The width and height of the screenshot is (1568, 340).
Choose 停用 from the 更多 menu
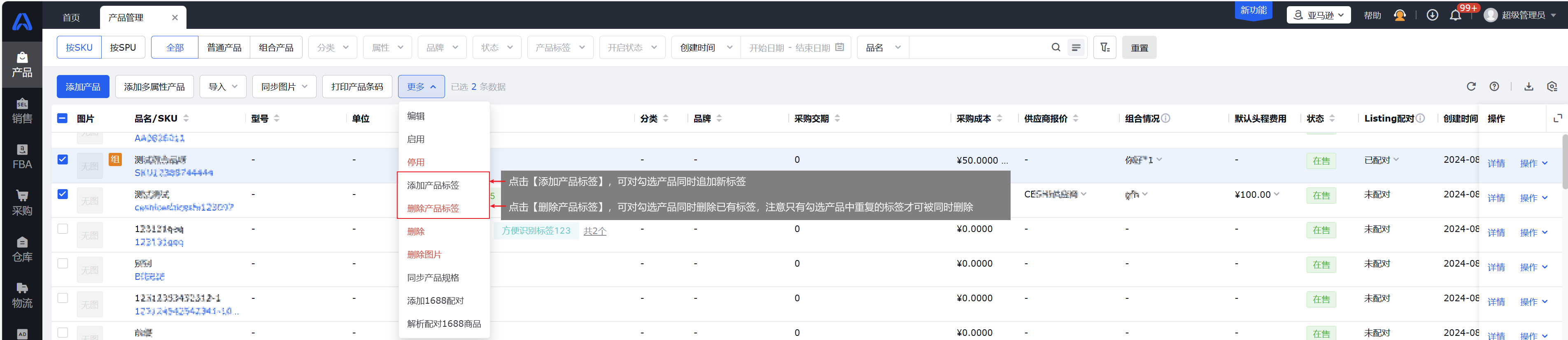click(444, 162)
